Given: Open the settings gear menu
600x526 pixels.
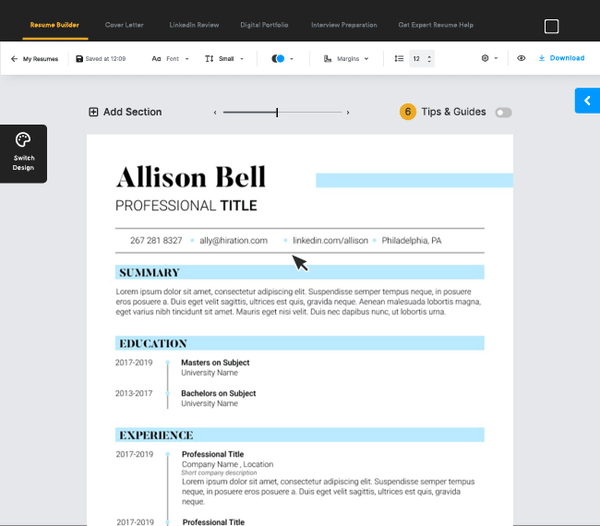Looking at the screenshot, I should [x=485, y=58].
